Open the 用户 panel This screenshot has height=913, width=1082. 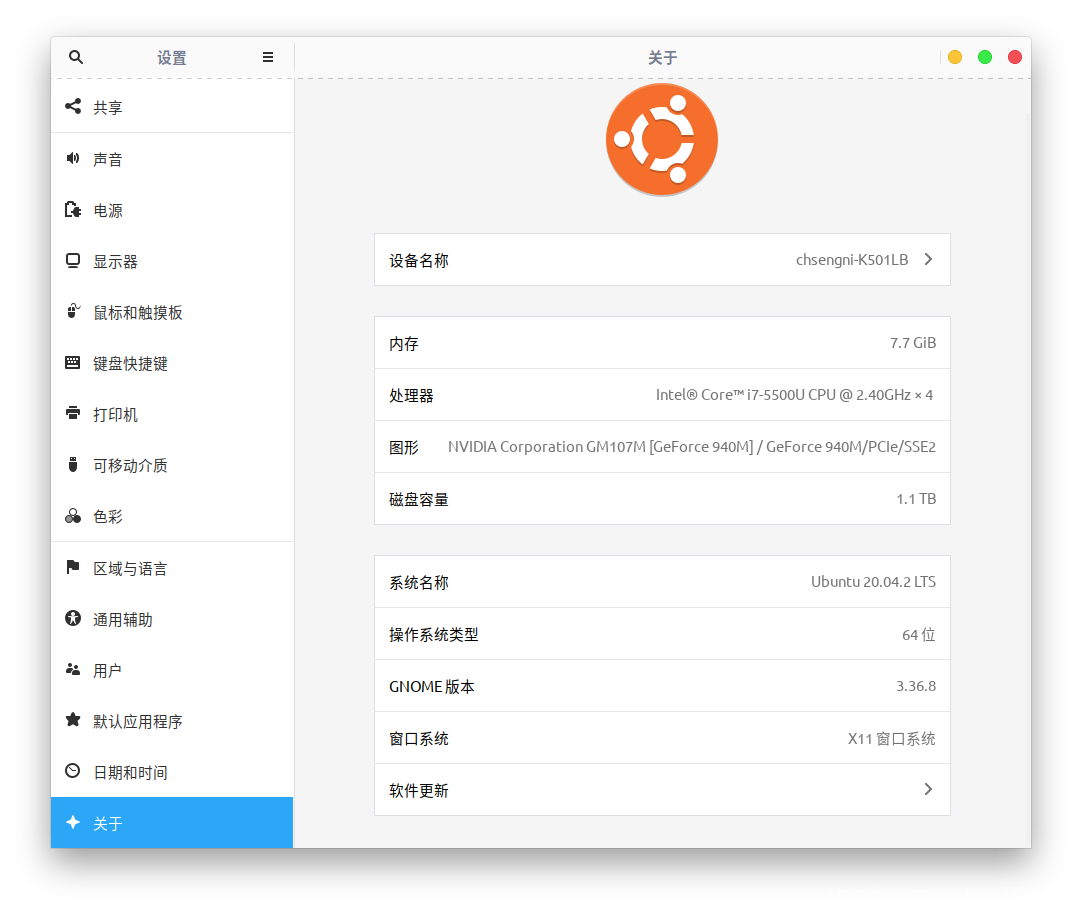click(x=173, y=670)
